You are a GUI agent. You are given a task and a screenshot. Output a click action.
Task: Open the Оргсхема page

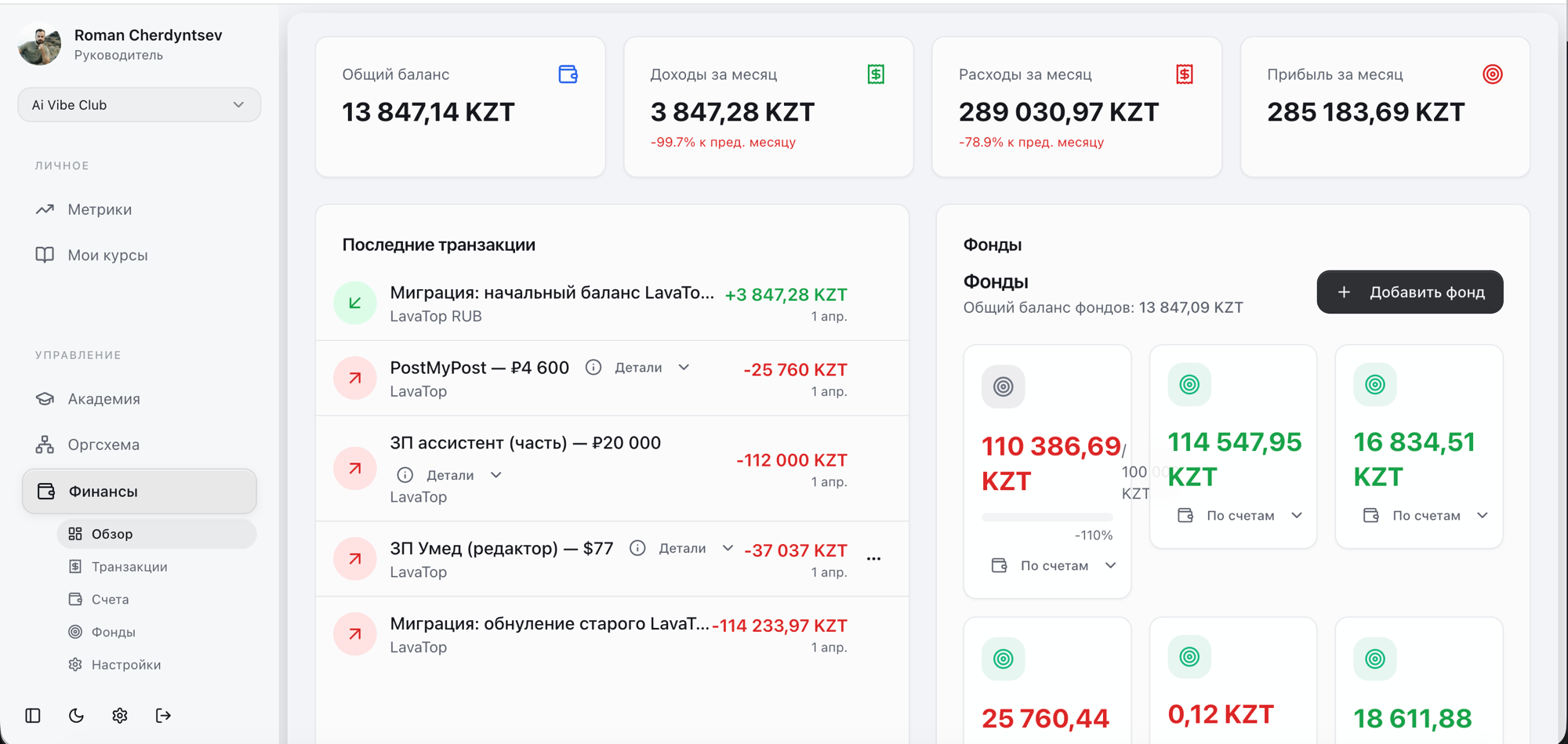pyautogui.click(x=103, y=445)
